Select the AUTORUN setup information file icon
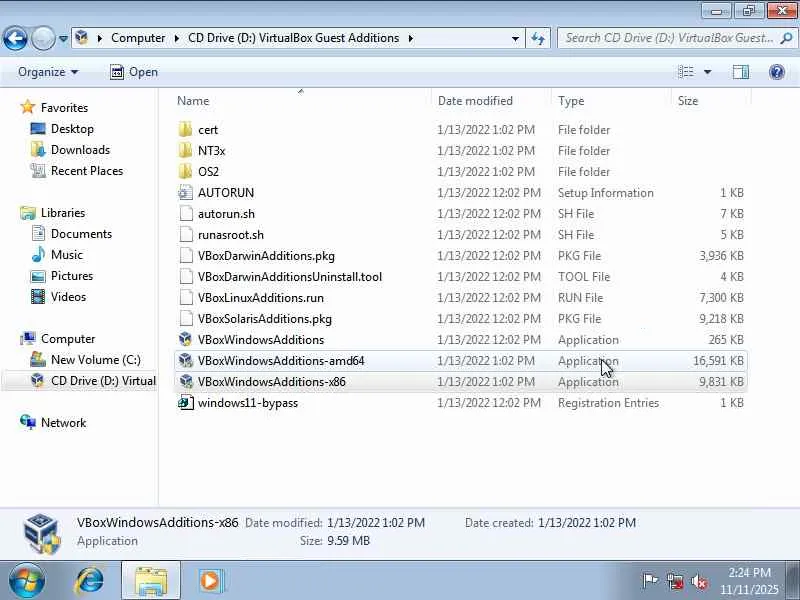This screenshot has height=600, width=800. (x=186, y=192)
